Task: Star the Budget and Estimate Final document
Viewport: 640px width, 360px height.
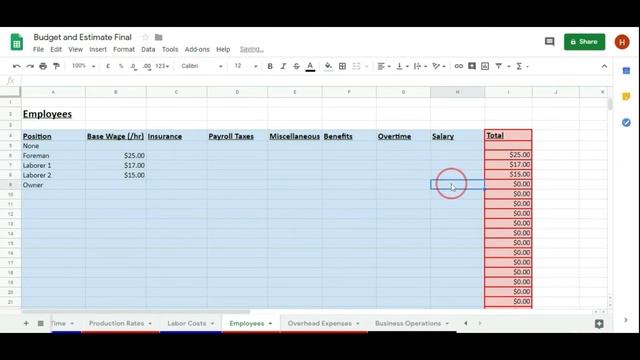Action: point(145,37)
